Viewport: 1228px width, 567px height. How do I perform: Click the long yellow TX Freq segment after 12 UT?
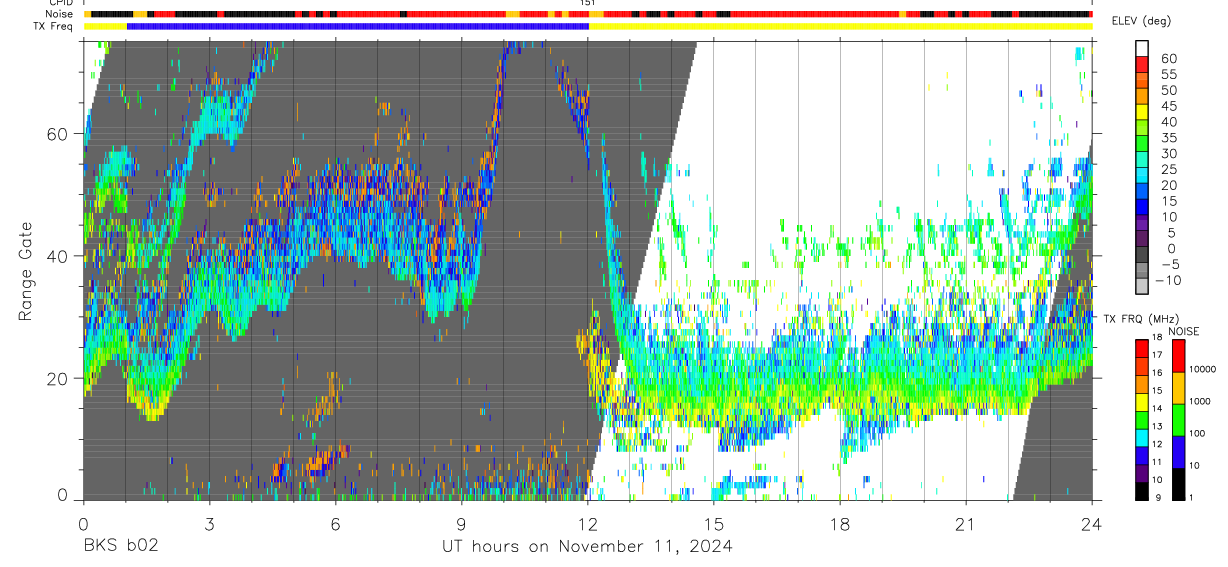(x=840, y=26)
